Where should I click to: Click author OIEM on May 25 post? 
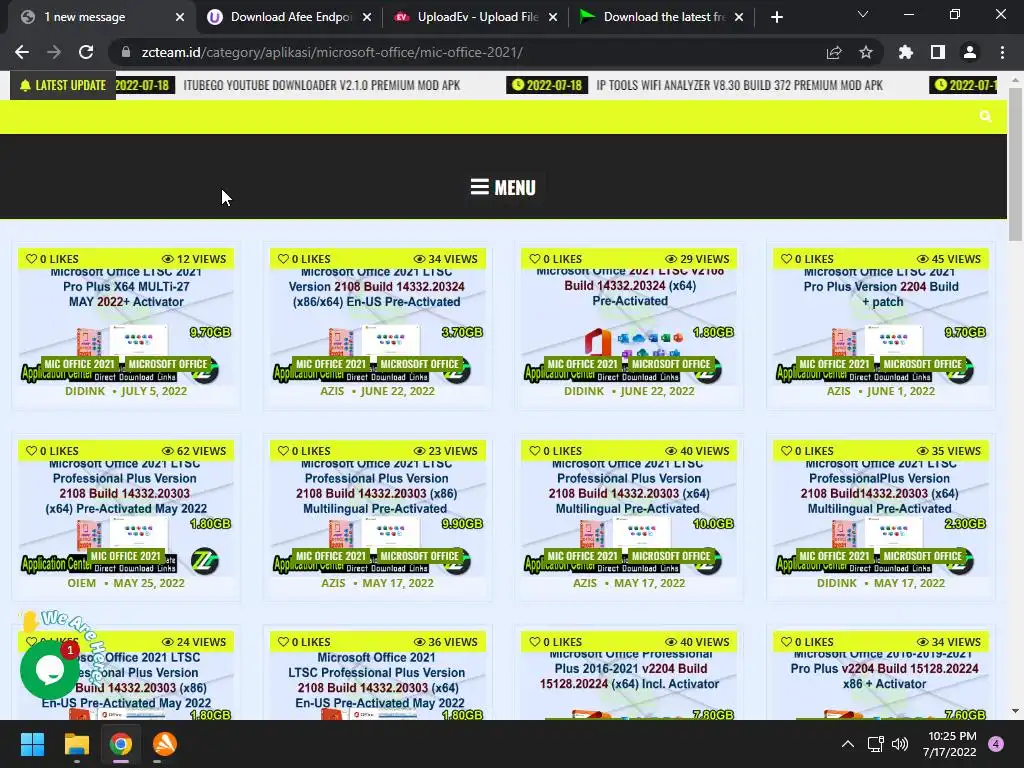[82, 583]
